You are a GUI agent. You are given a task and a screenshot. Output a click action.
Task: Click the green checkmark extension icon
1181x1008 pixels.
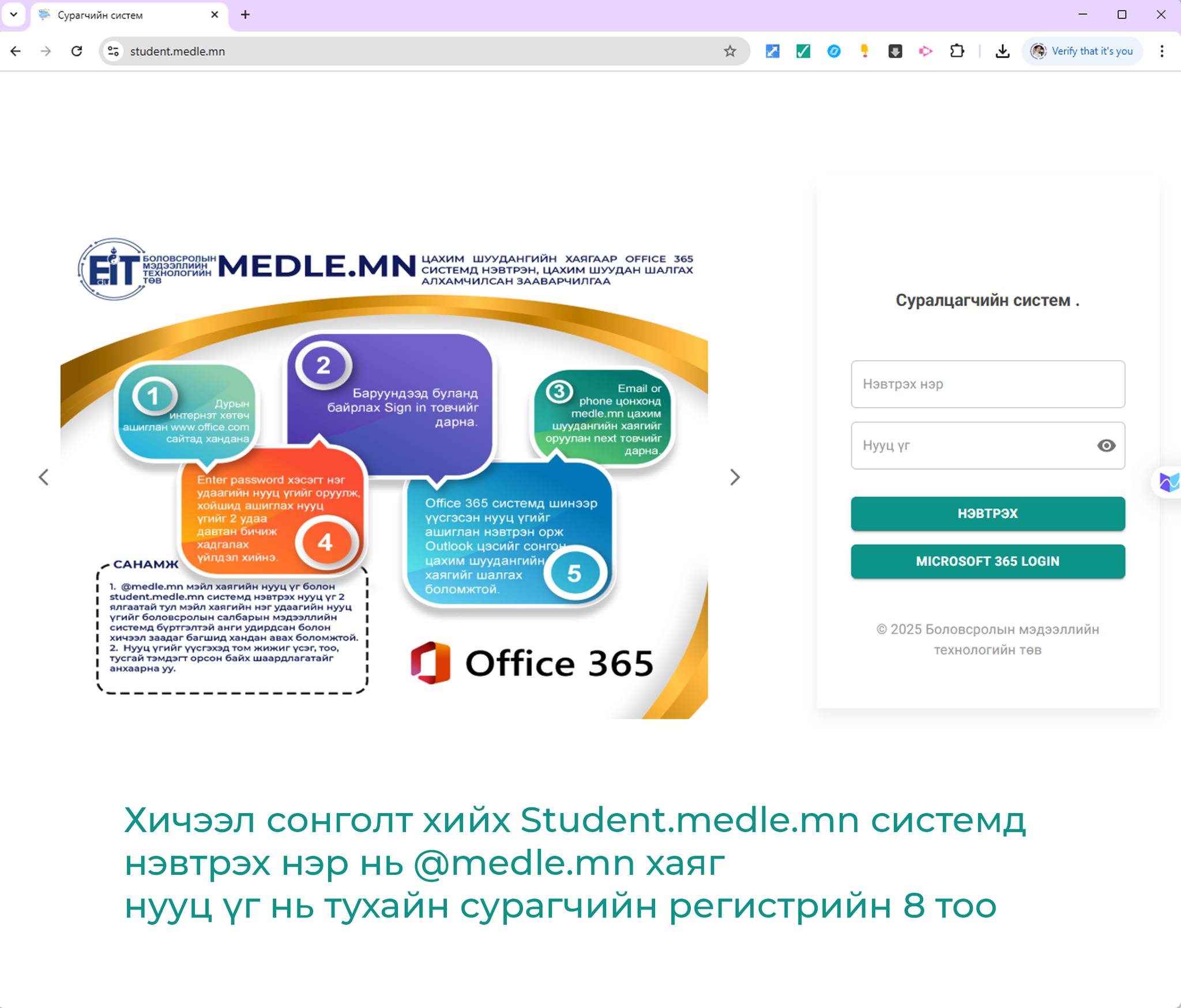pos(803,51)
